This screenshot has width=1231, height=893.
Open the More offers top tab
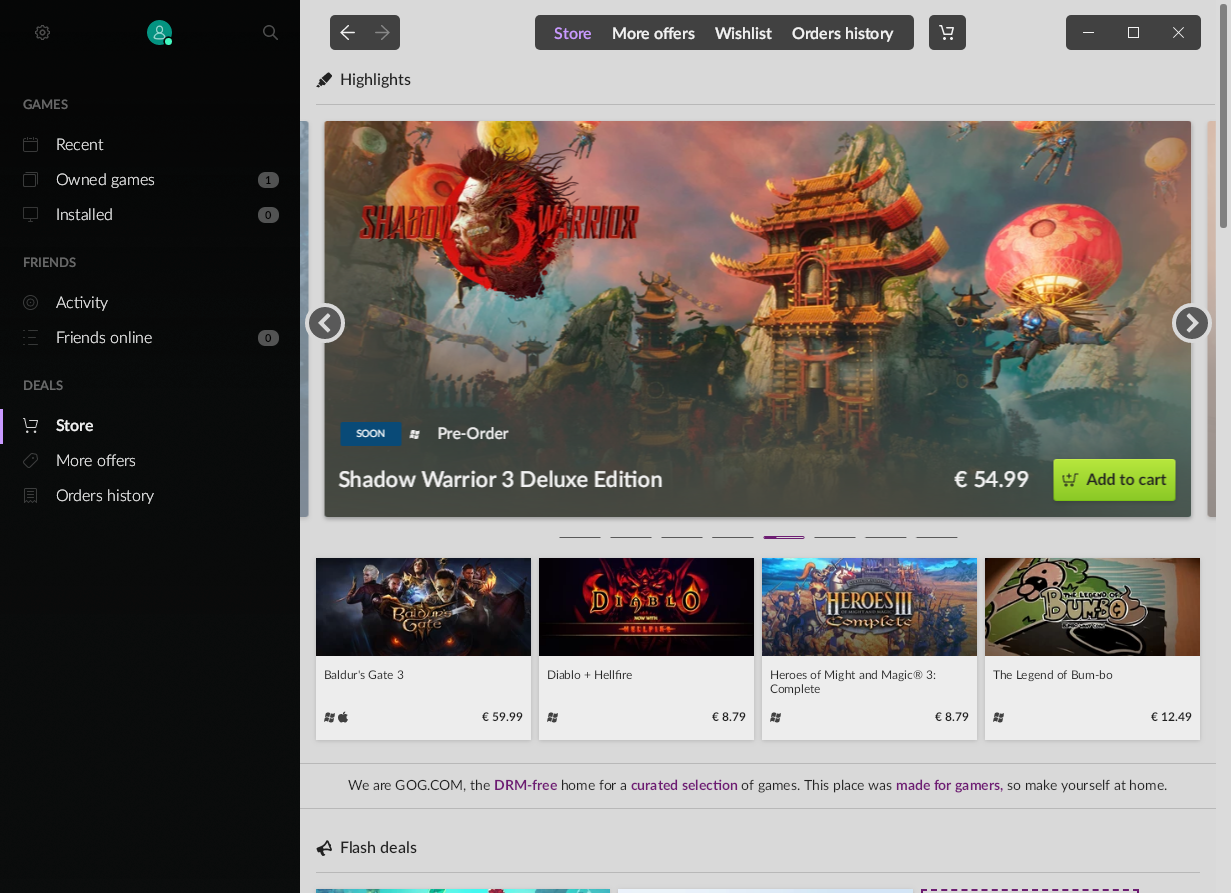click(653, 33)
